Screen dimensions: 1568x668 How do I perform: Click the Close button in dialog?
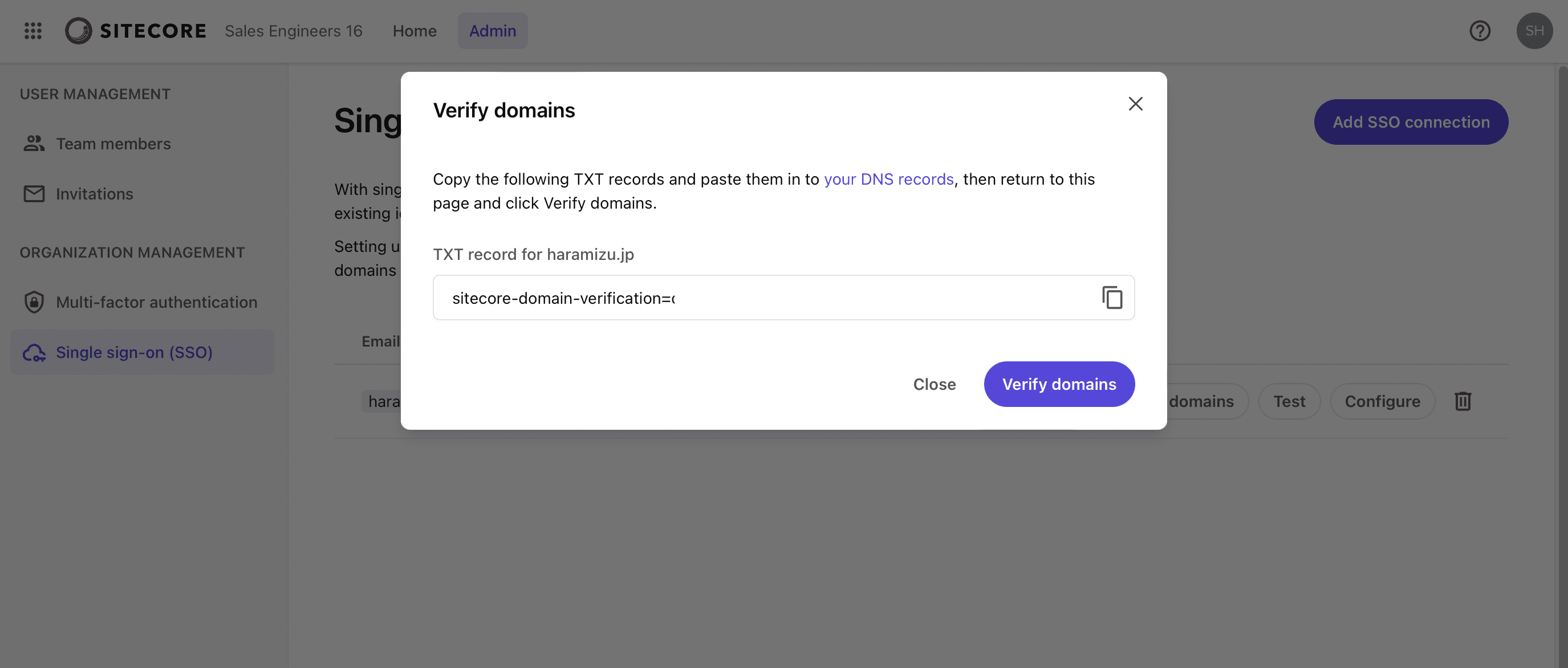[x=935, y=385]
